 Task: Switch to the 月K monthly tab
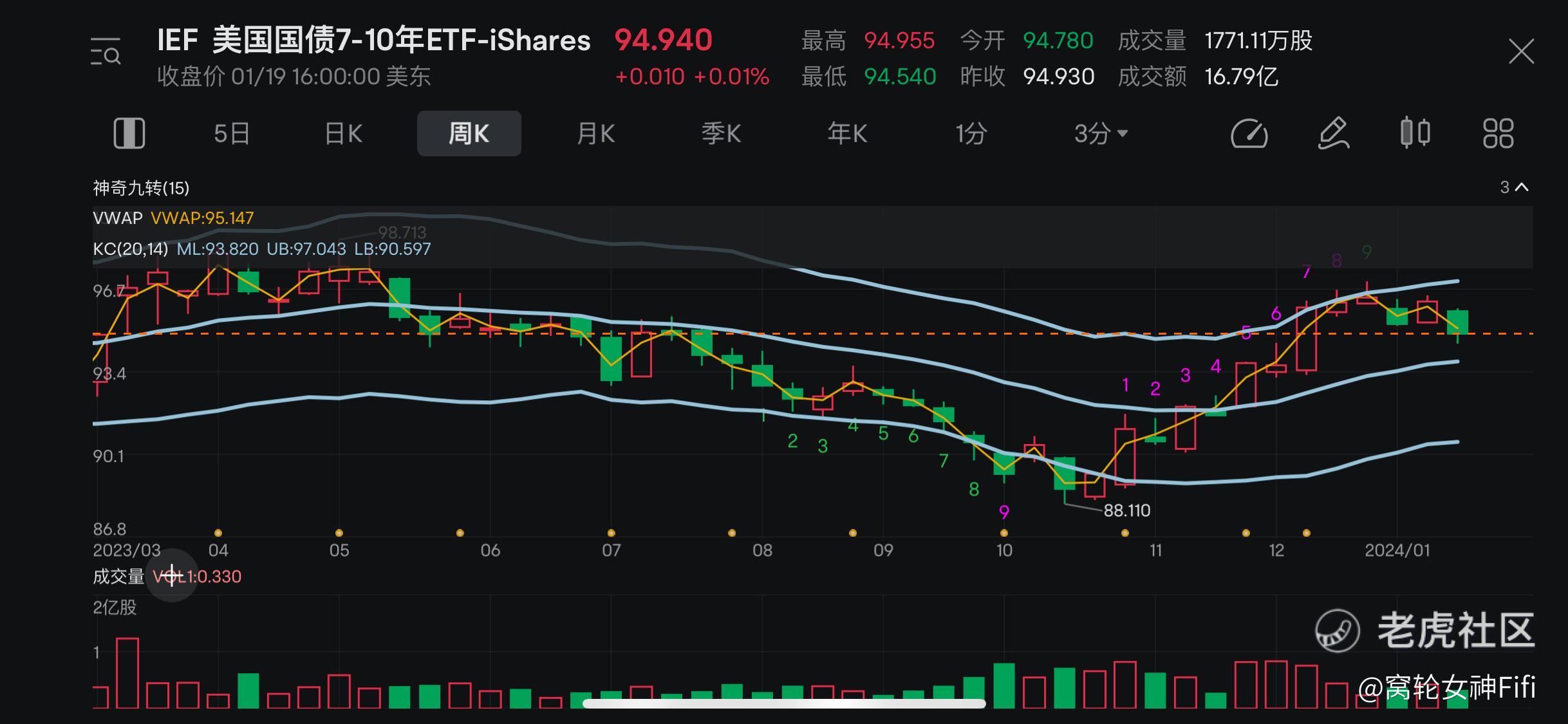point(596,134)
